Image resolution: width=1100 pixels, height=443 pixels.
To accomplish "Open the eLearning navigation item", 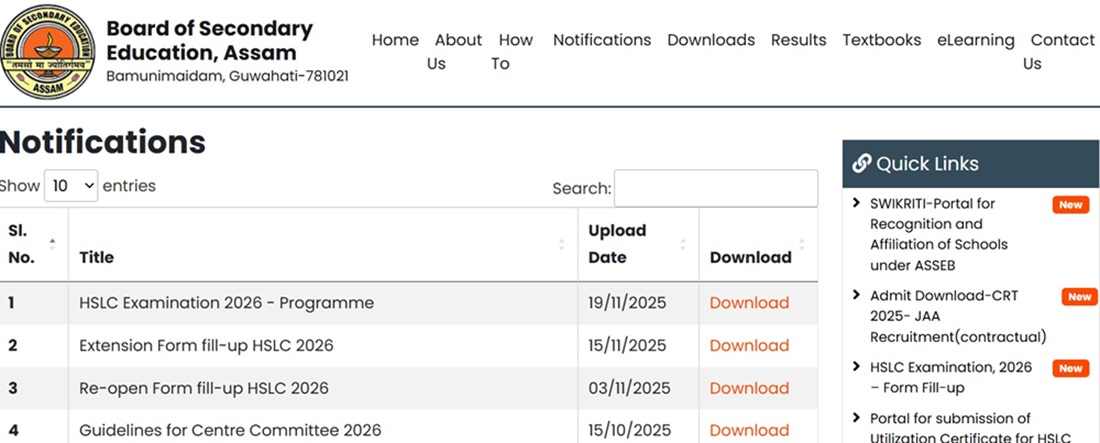I will point(975,40).
